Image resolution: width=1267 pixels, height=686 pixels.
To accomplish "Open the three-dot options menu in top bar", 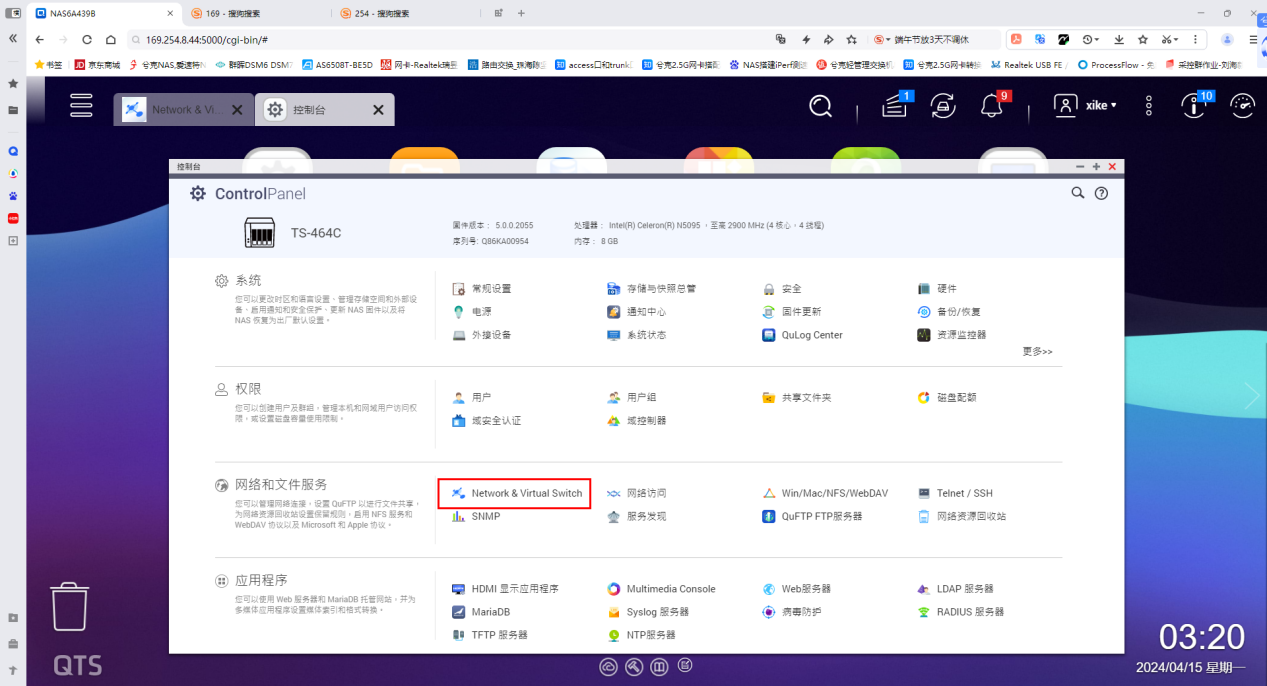I will click(x=1147, y=105).
